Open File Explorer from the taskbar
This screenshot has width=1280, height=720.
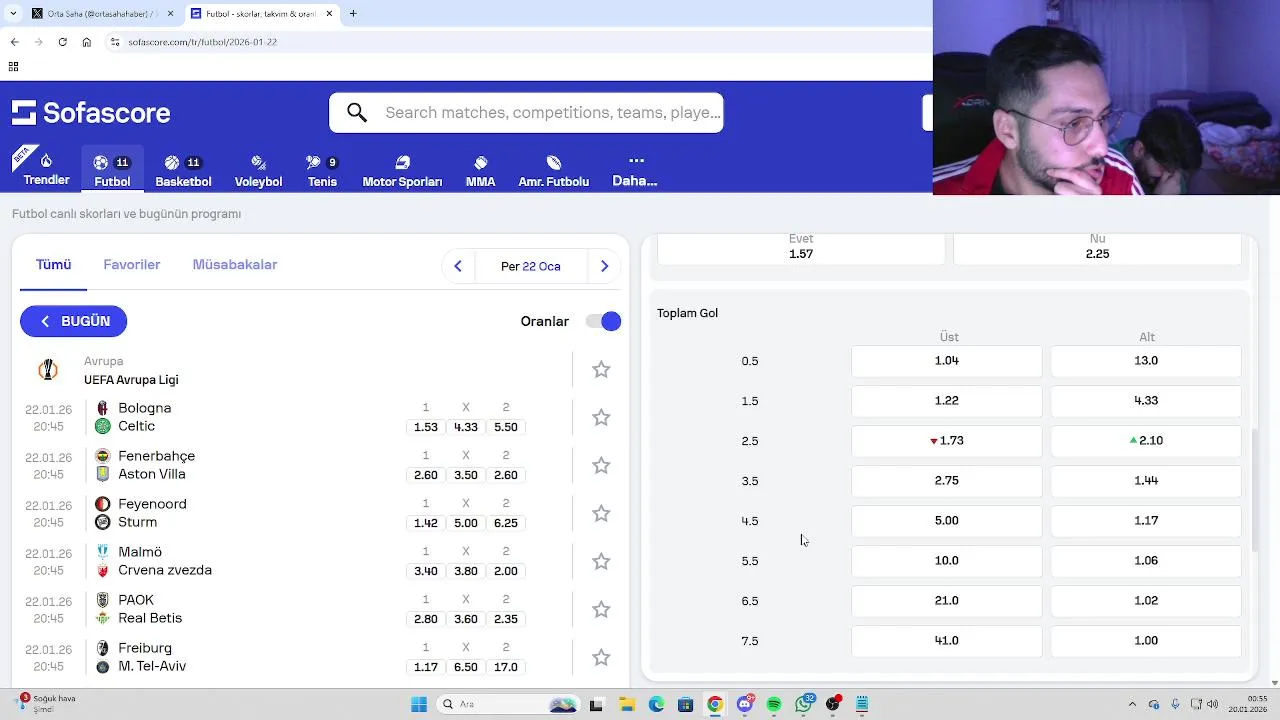point(626,704)
